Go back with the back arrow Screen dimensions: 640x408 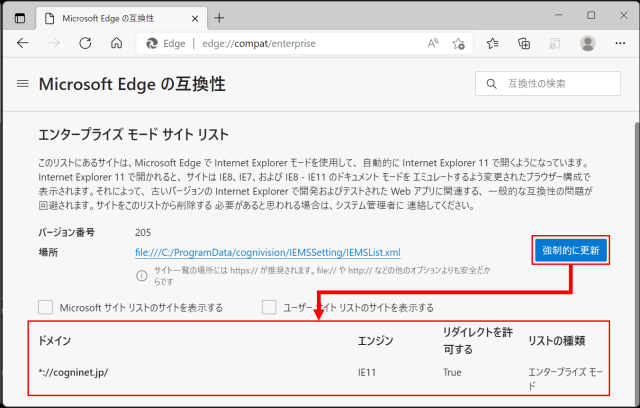tap(23, 43)
